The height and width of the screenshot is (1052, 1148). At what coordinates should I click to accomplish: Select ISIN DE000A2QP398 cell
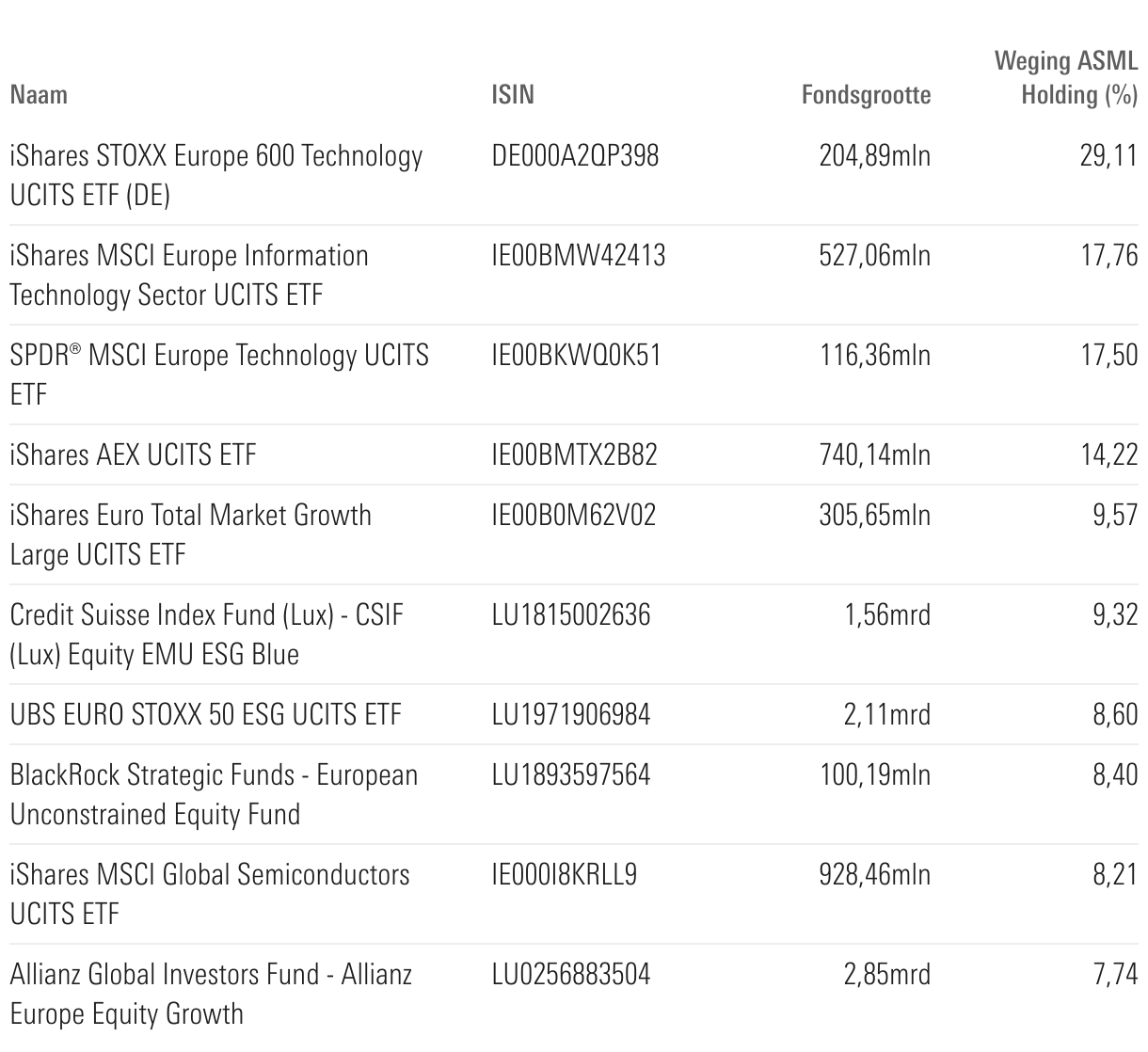575,155
